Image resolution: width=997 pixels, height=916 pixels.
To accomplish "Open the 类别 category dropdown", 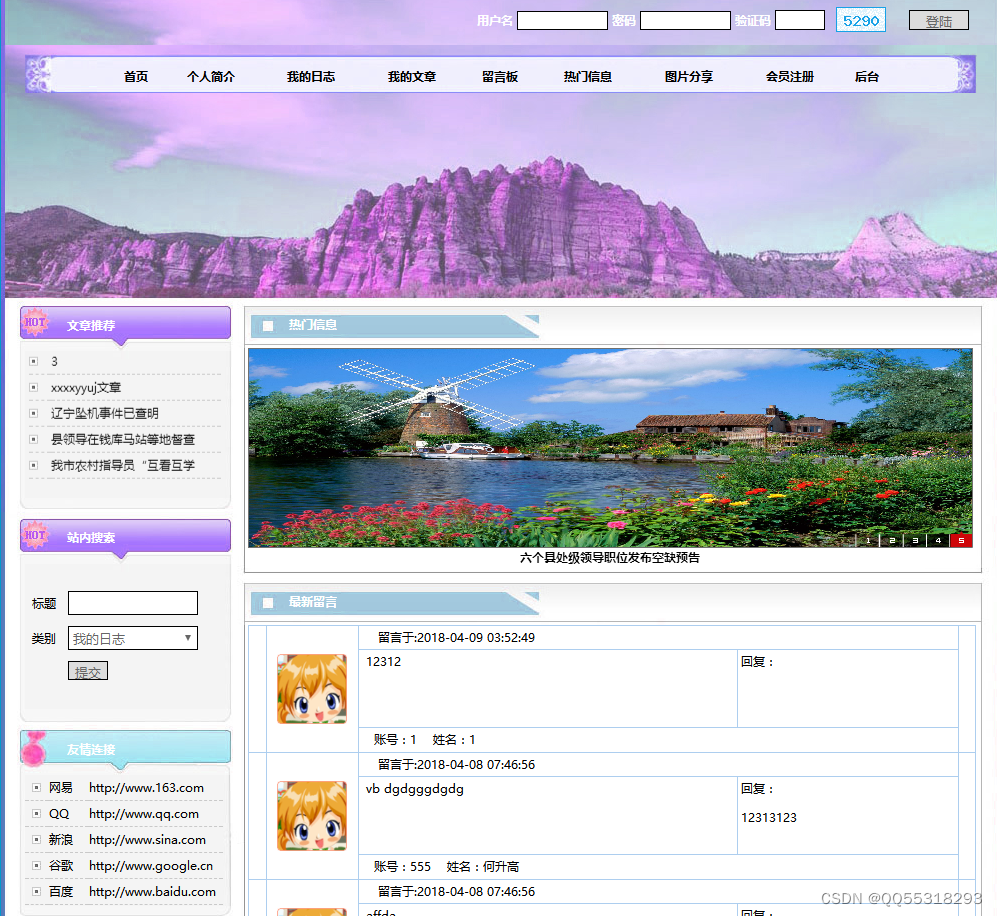I will click(132, 638).
